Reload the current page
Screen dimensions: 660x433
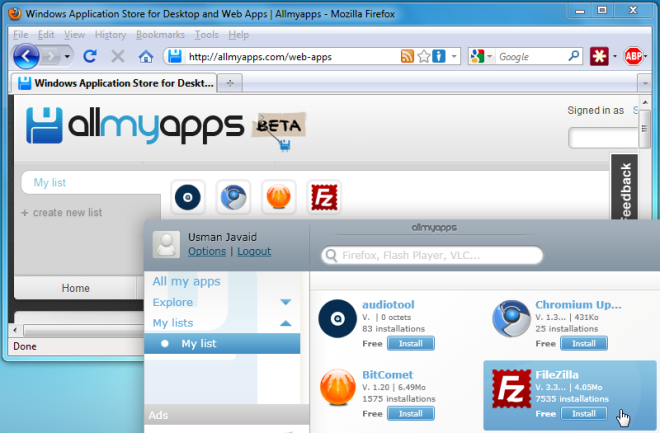90,56
